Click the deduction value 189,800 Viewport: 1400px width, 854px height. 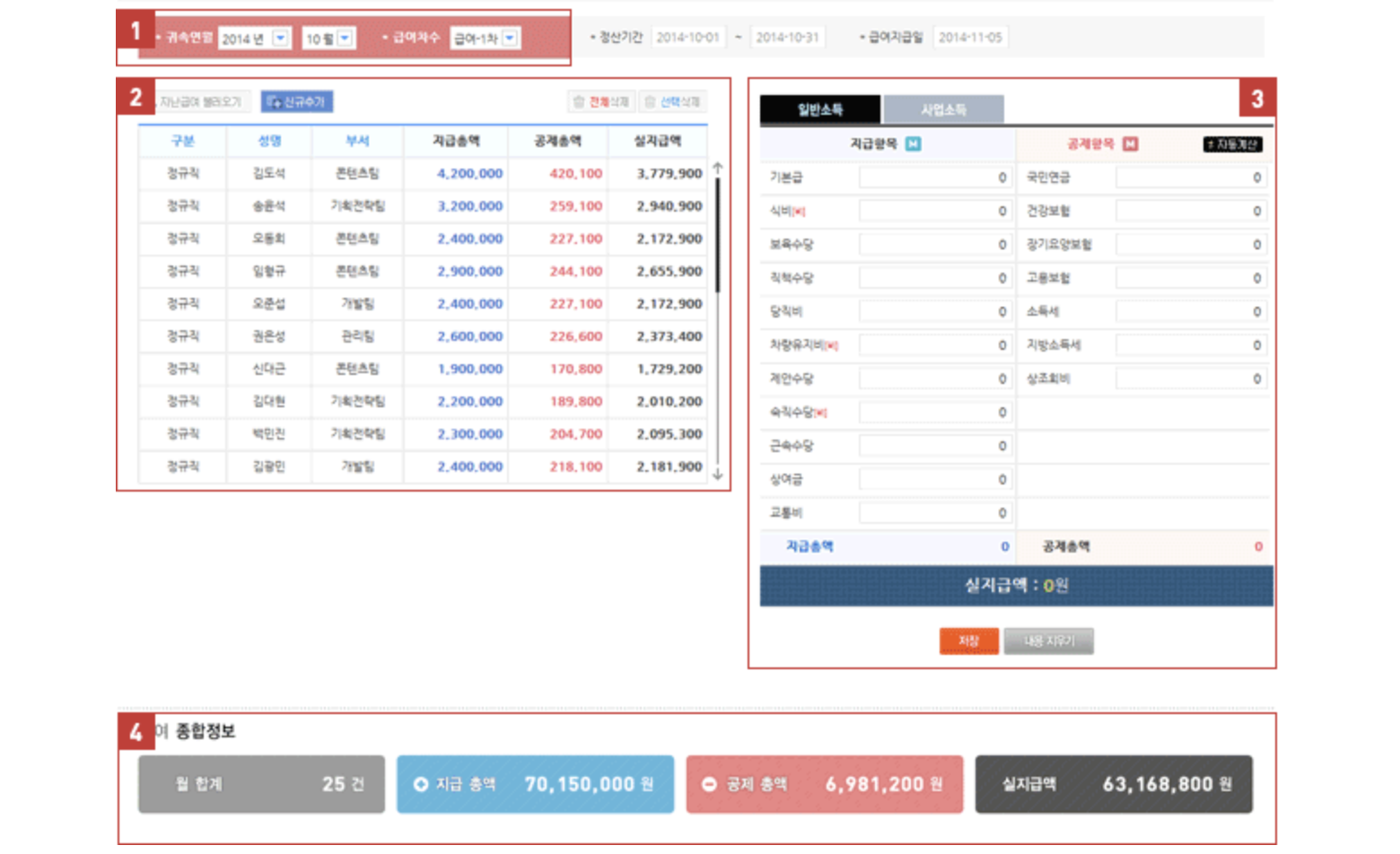(575, 401)
